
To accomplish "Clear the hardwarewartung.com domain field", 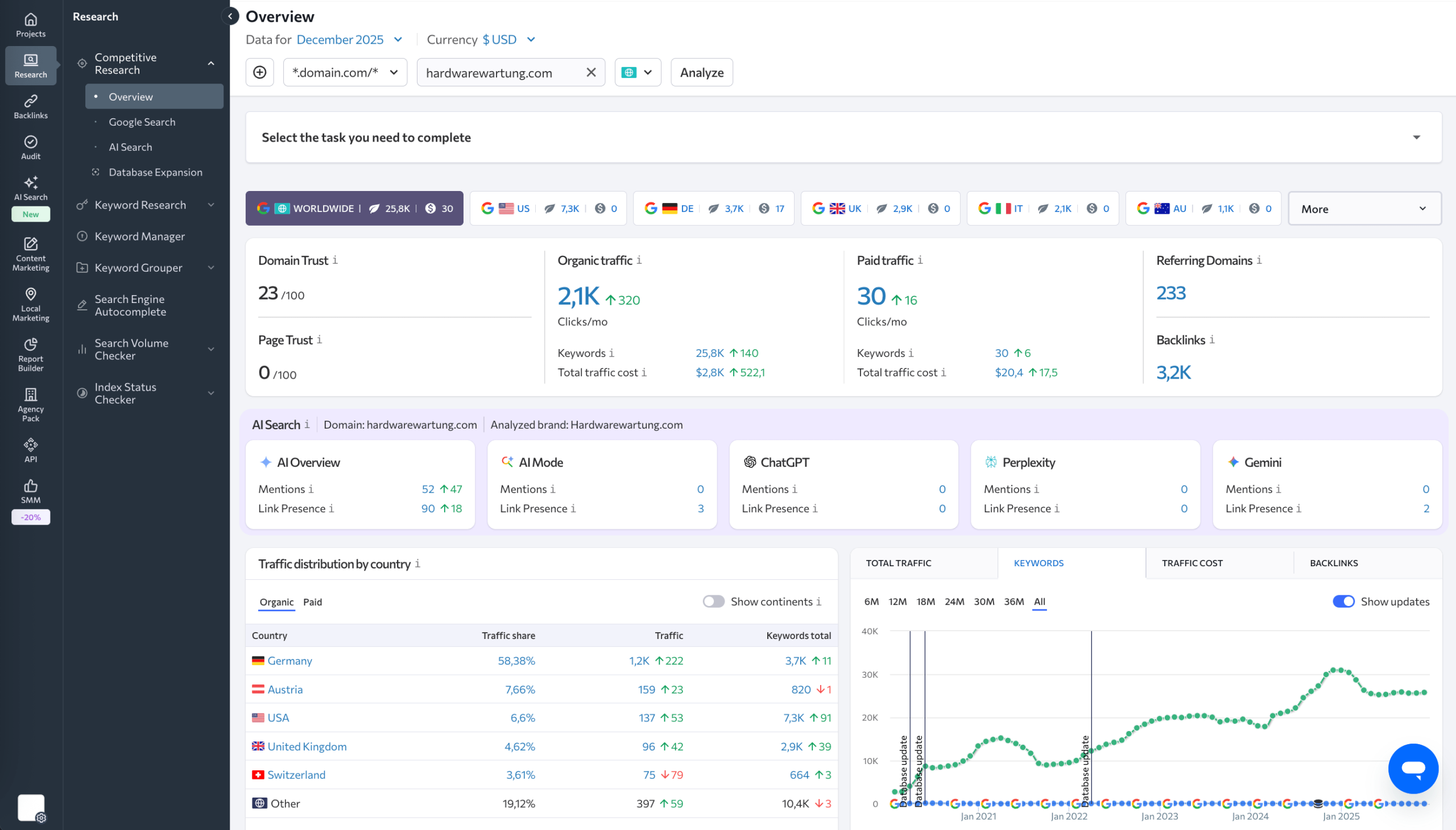I will click(591, 72).
